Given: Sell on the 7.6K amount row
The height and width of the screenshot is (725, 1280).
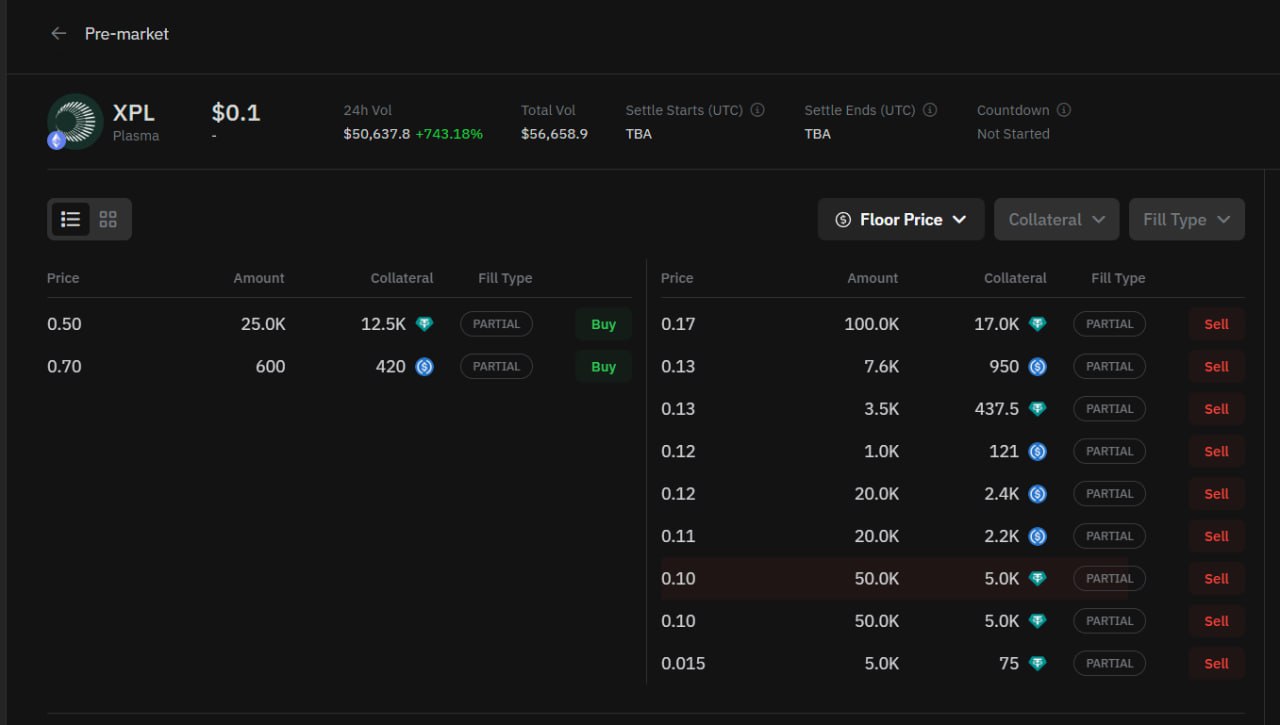Looking at the screenshot, I should 1216,366.
